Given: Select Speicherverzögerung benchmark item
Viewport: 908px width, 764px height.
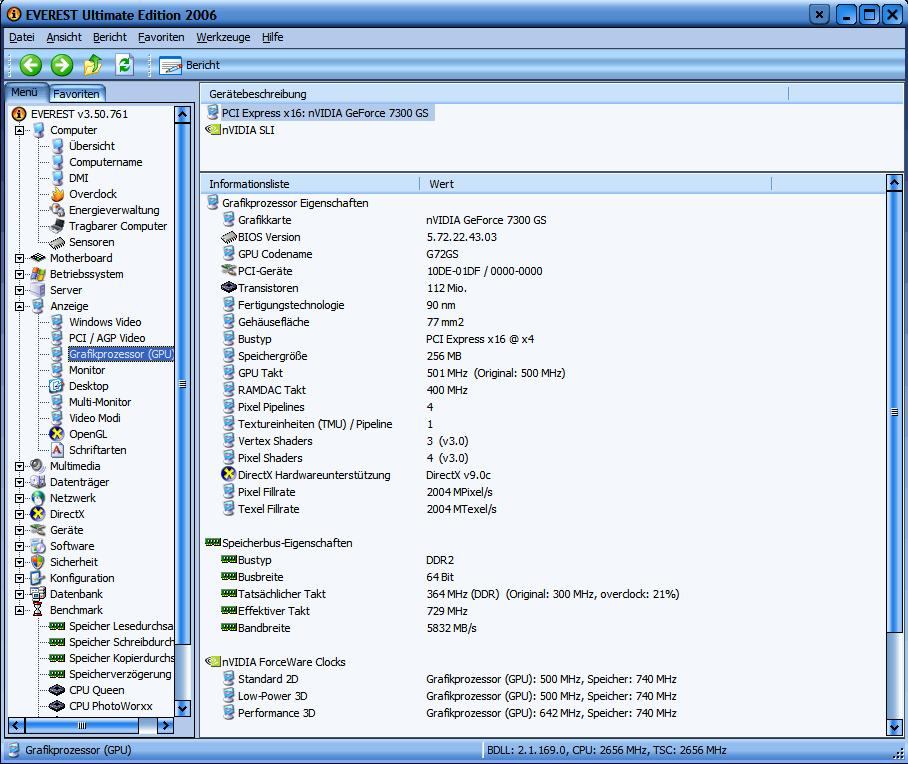Looking at the screenshot, I should pyautogui.click(x=120, y=674).
